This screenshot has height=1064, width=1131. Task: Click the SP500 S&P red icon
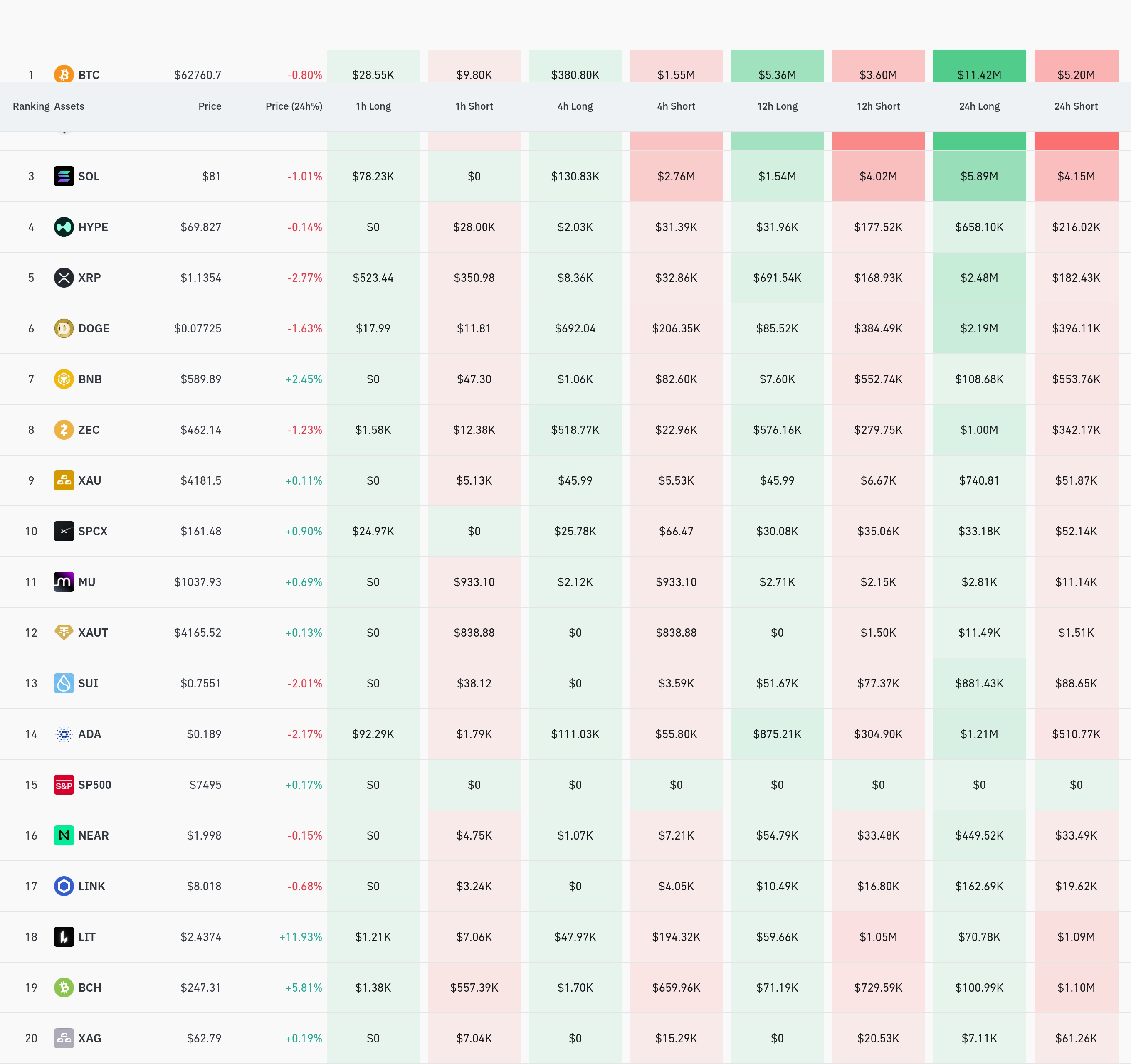click(x=64, y=785)
